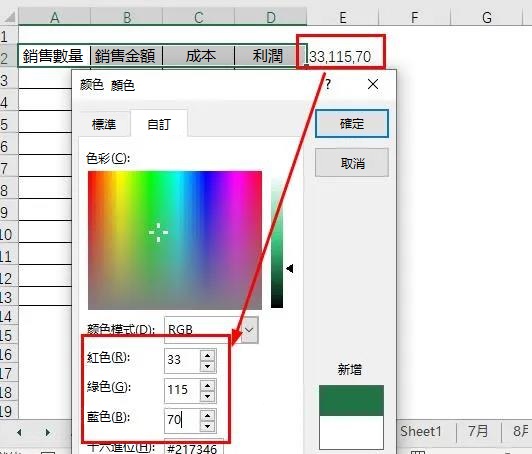Click the select-all corner triangle
Viewport: 532px width, 454px height.
coord(9,17)
